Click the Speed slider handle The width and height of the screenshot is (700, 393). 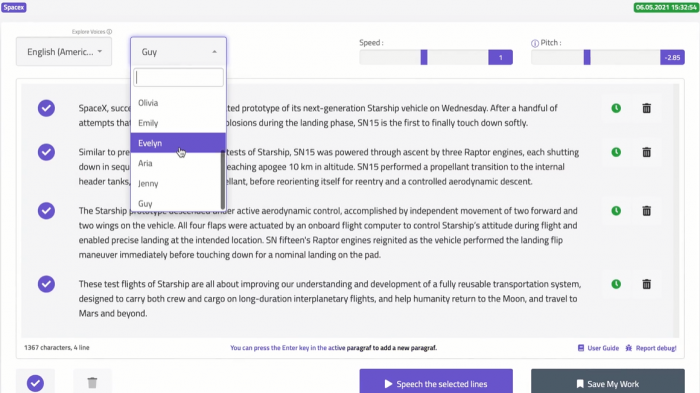click(424, 57)
